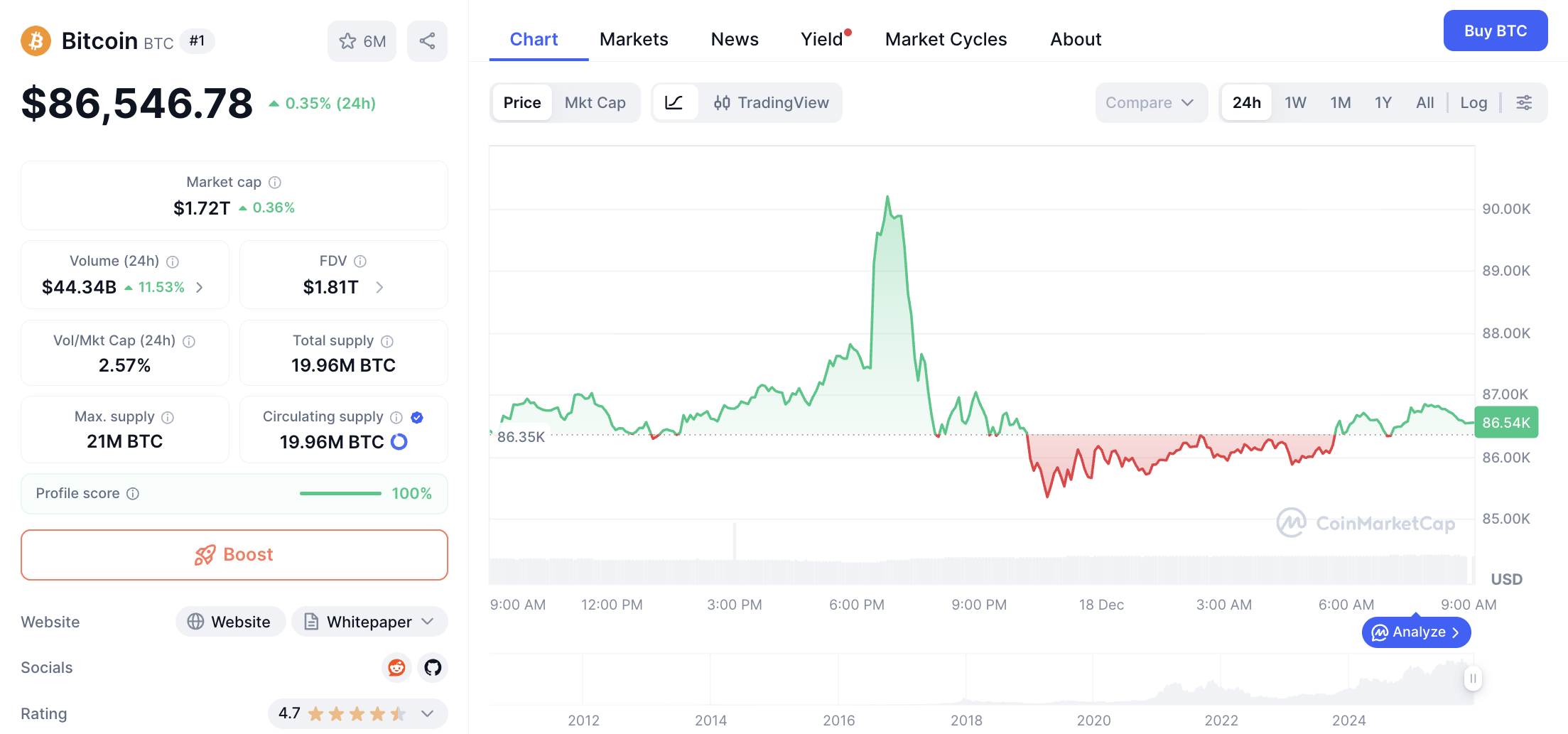Open the Reddit social link

click(396, 667)
